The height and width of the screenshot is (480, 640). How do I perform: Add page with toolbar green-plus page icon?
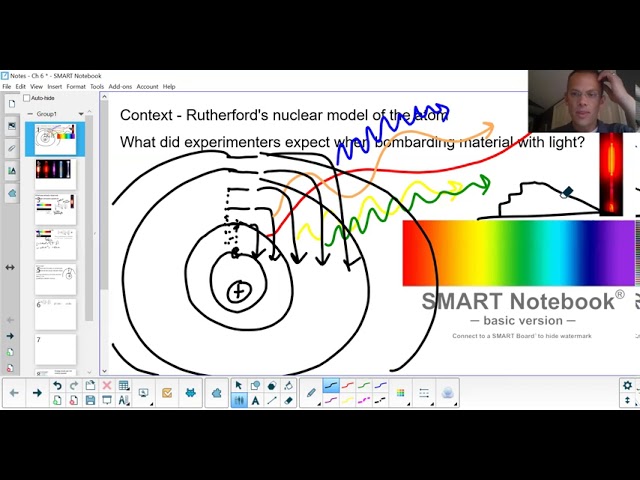click(57, 400)
